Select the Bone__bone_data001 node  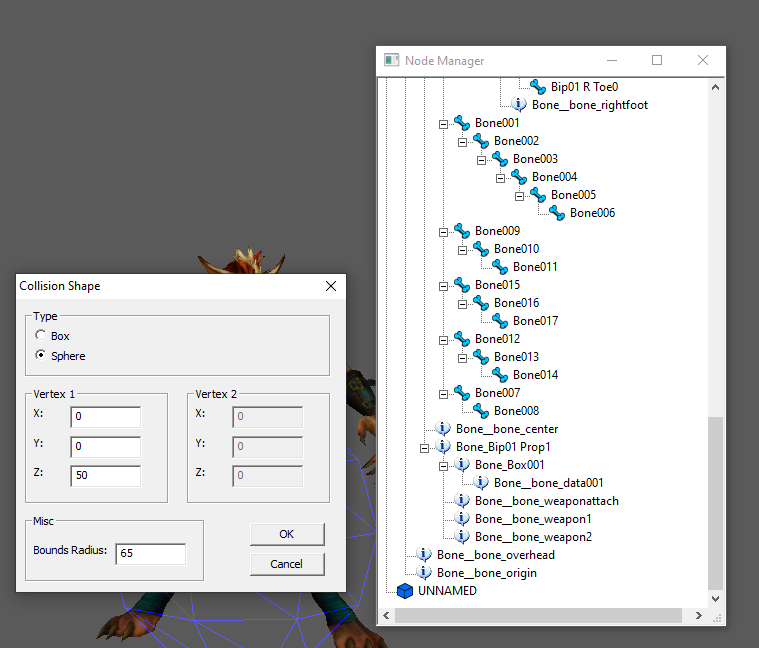548,482
